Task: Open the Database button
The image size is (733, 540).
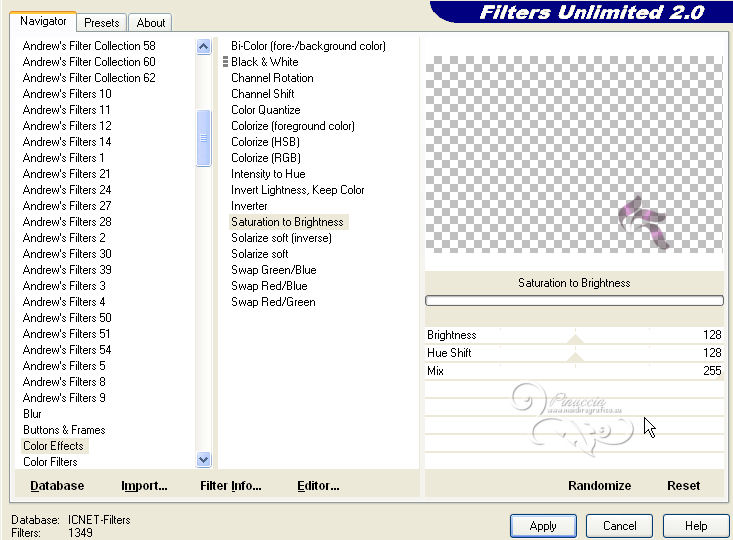Action: (x=57, y=486)
